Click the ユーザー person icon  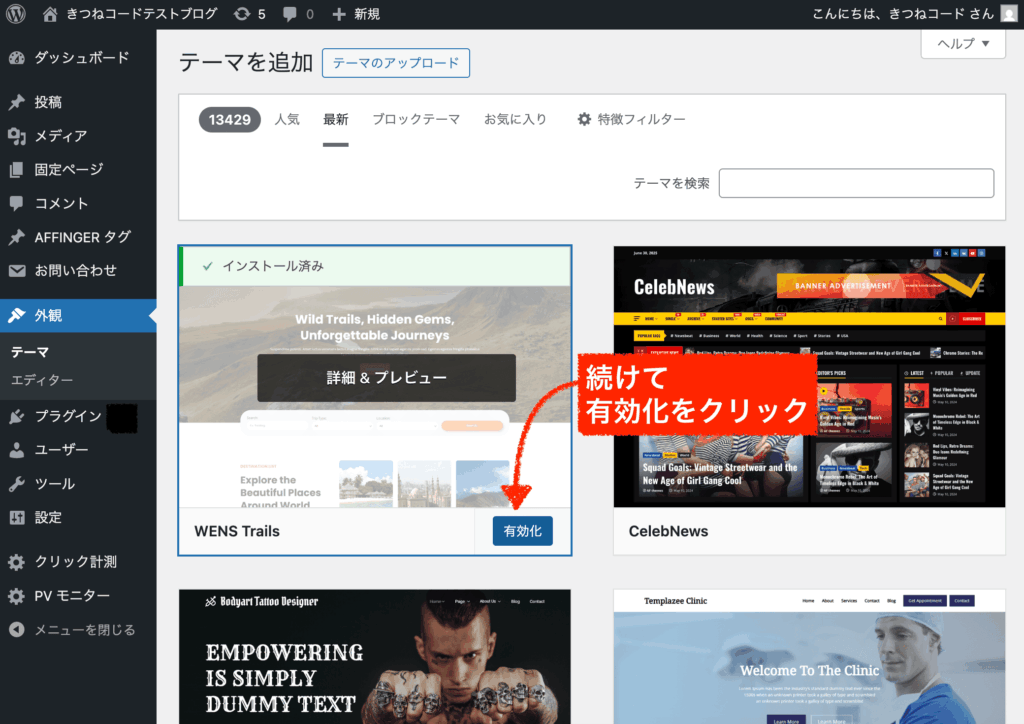tap(17, 450)
